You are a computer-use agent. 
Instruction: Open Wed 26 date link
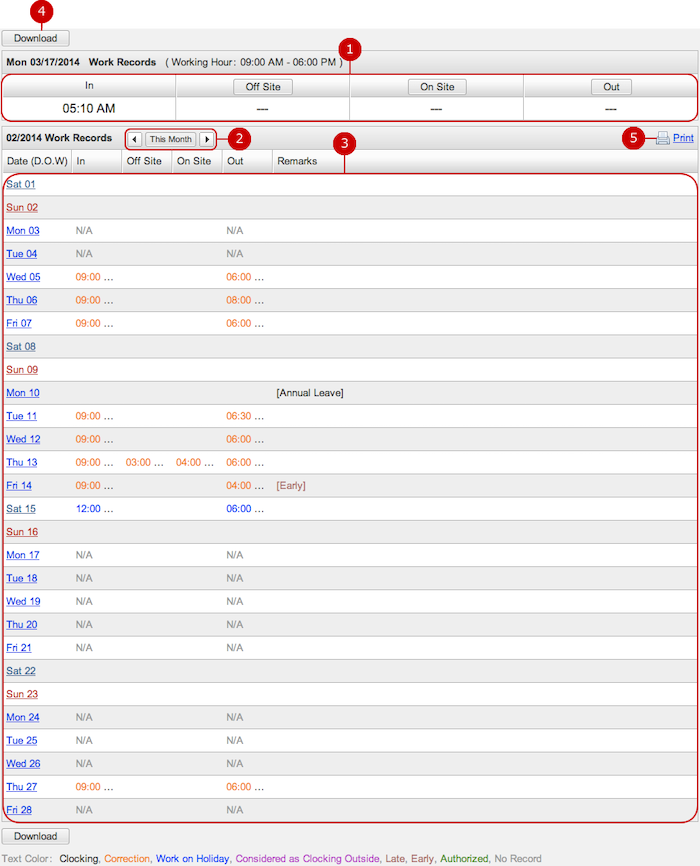[x=23, y=764]
